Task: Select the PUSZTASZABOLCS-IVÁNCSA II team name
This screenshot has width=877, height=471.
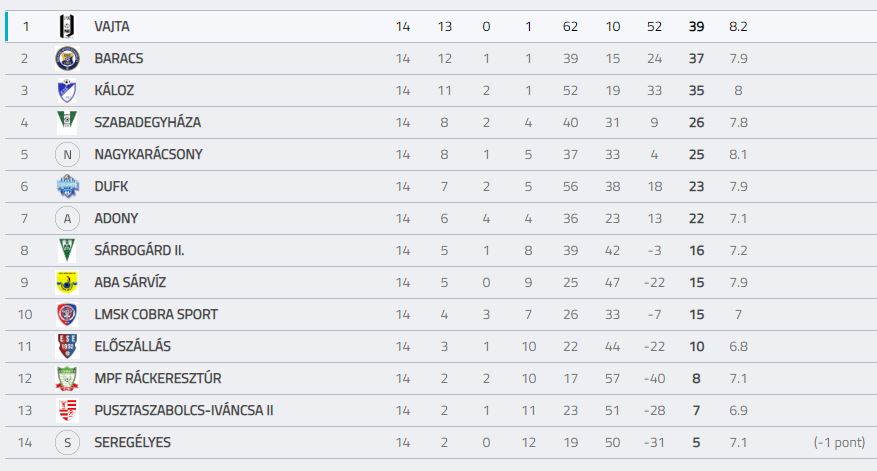Action: click(184, 410)
